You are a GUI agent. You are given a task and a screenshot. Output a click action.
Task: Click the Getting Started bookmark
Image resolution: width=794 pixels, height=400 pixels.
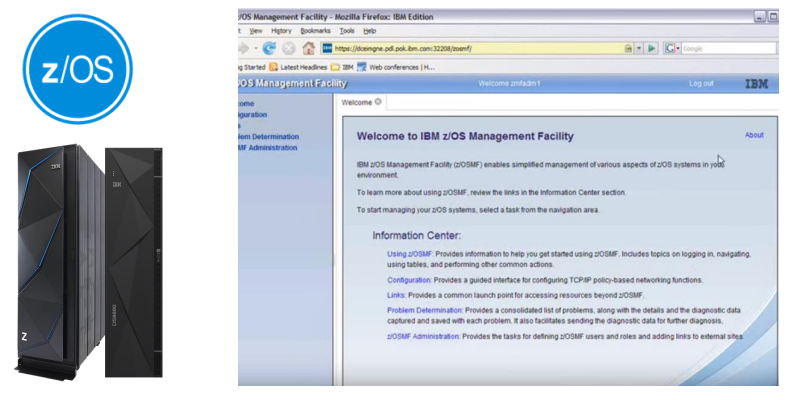252,67
